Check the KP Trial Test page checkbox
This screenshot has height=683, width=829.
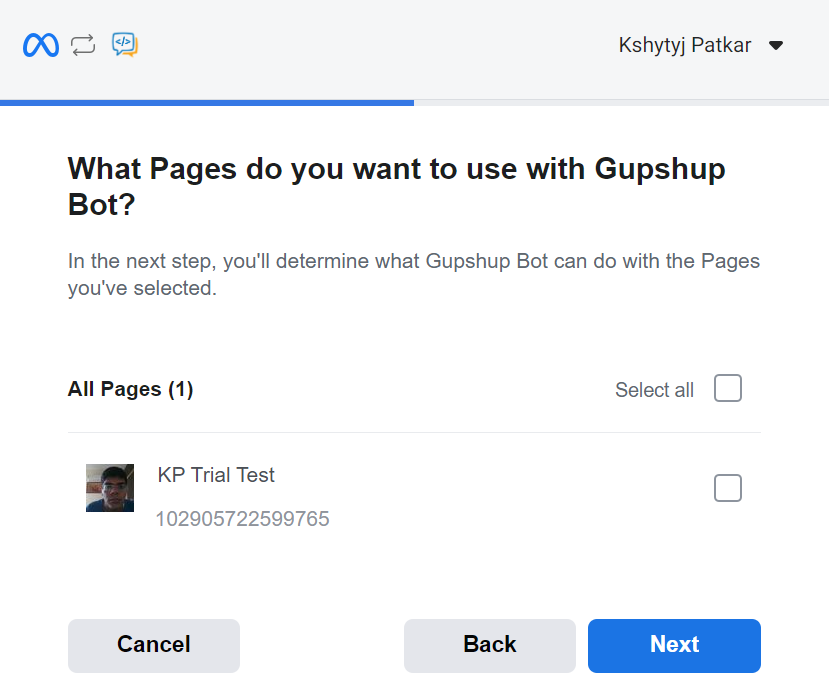(x=727, y=488)
